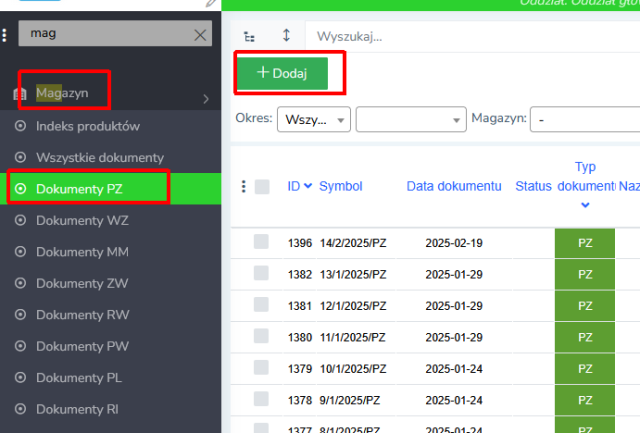Open the Magazyn filter dropdown

point(585,120)
